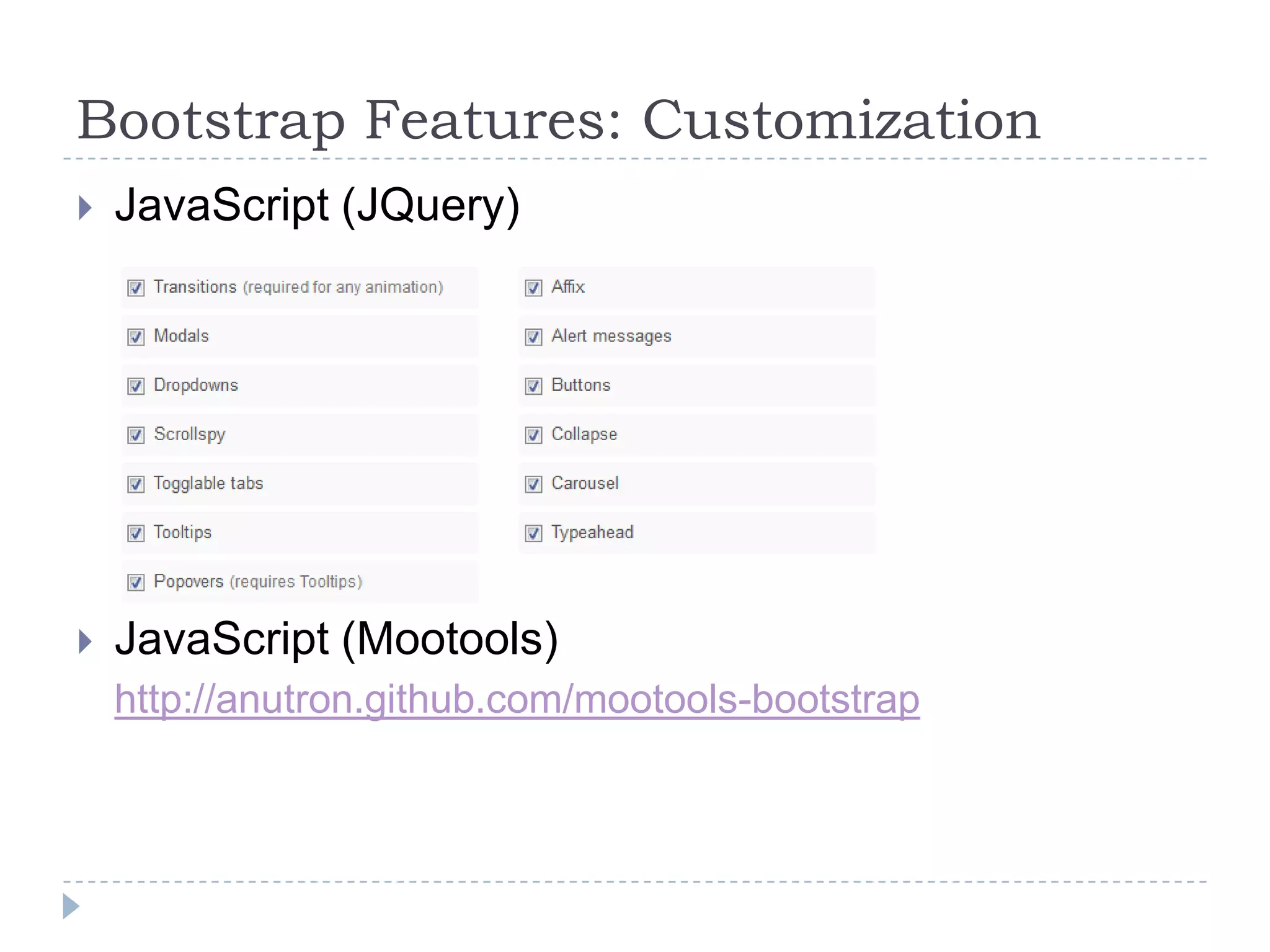Click the '(requires Tooltips)' note
The width and height of the screenshot is (1270, 952).
coord(296,582)
